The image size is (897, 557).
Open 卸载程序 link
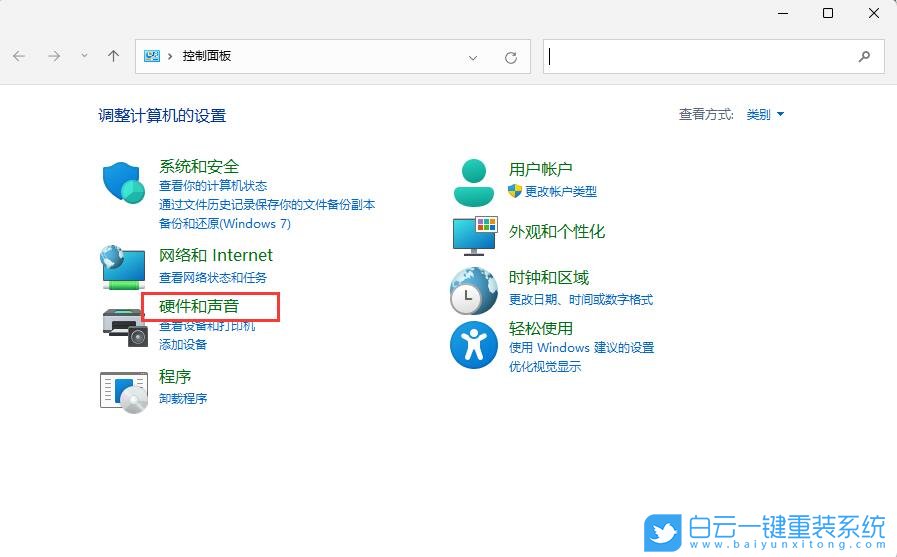pyautogui.click(x=183, y=399)
